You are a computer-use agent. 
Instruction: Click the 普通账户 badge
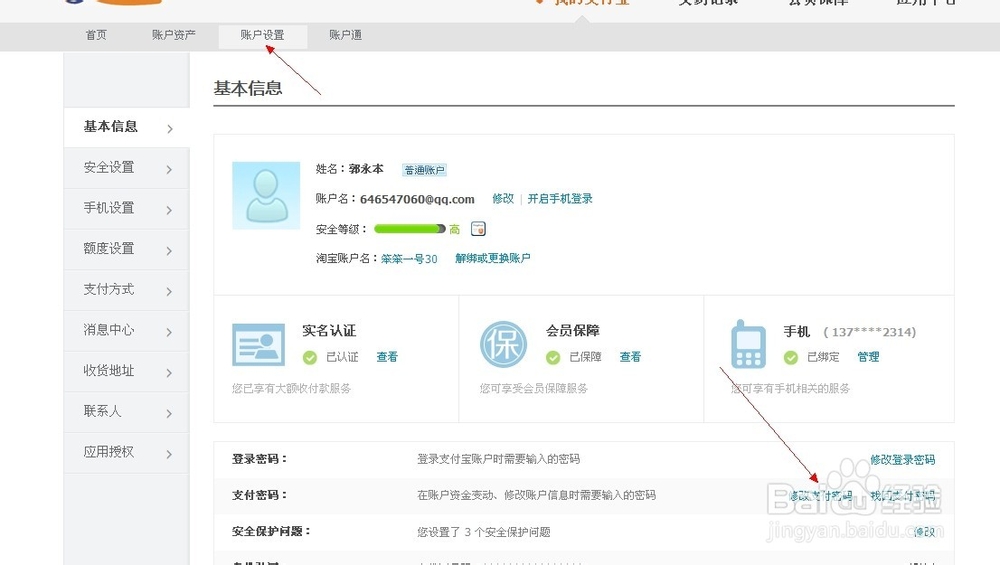click(424, 170)
